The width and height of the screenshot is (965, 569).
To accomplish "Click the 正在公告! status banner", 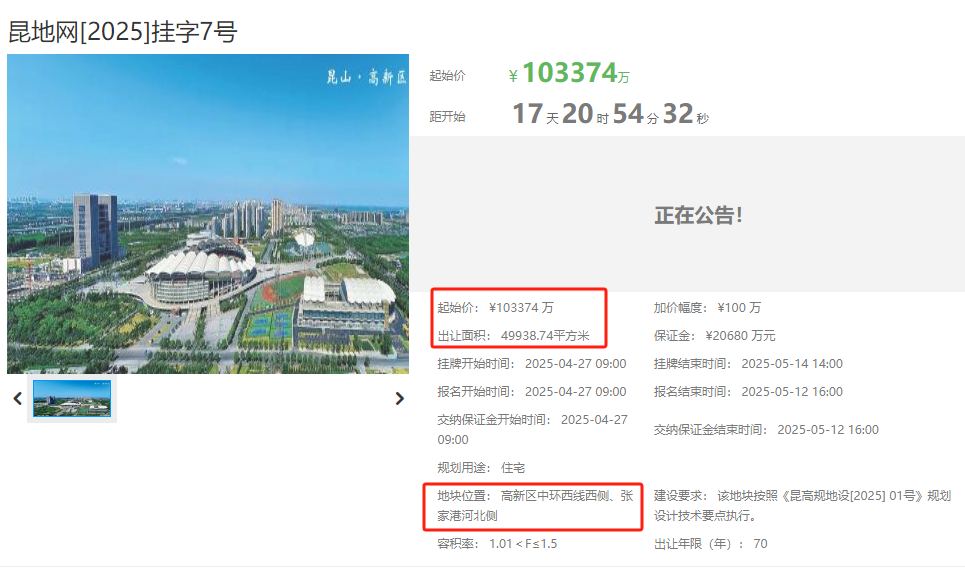I will (x=699, y=215).
